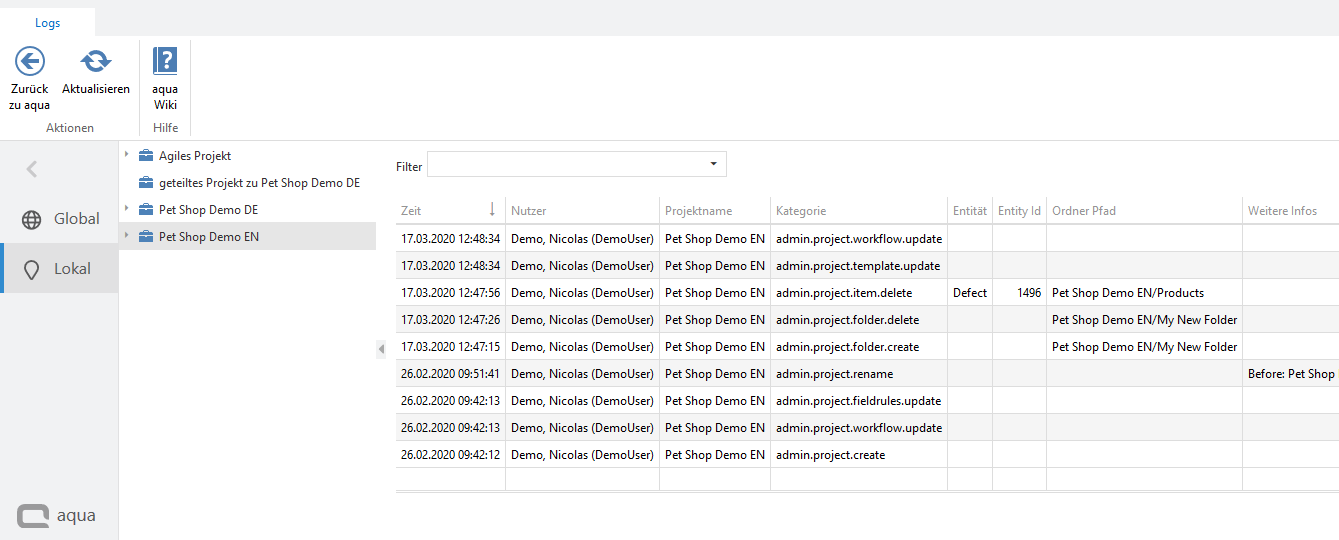Sort by the Nutzer column header
Image resolution: width=1339 pixels, height=540 pixels.
pos(529,211)
